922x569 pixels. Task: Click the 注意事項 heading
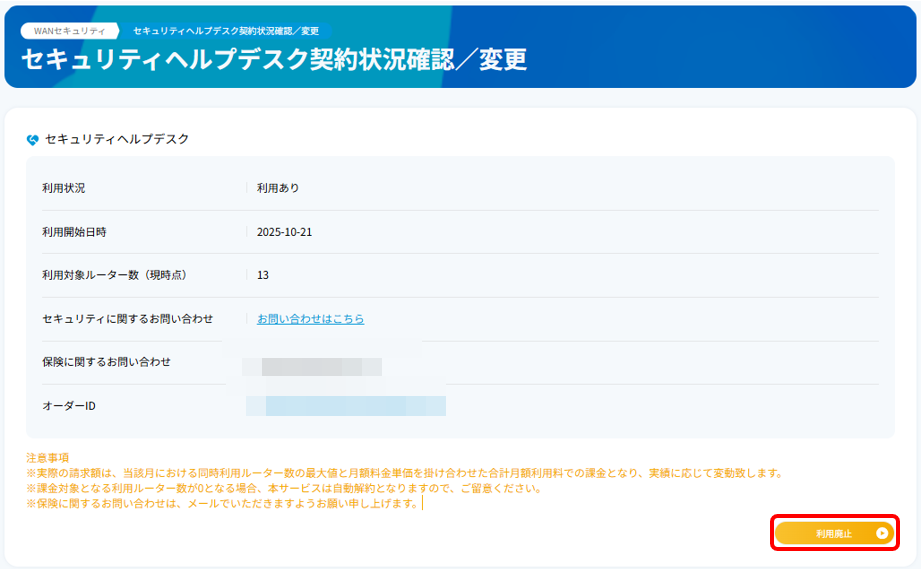click(48, 457)
